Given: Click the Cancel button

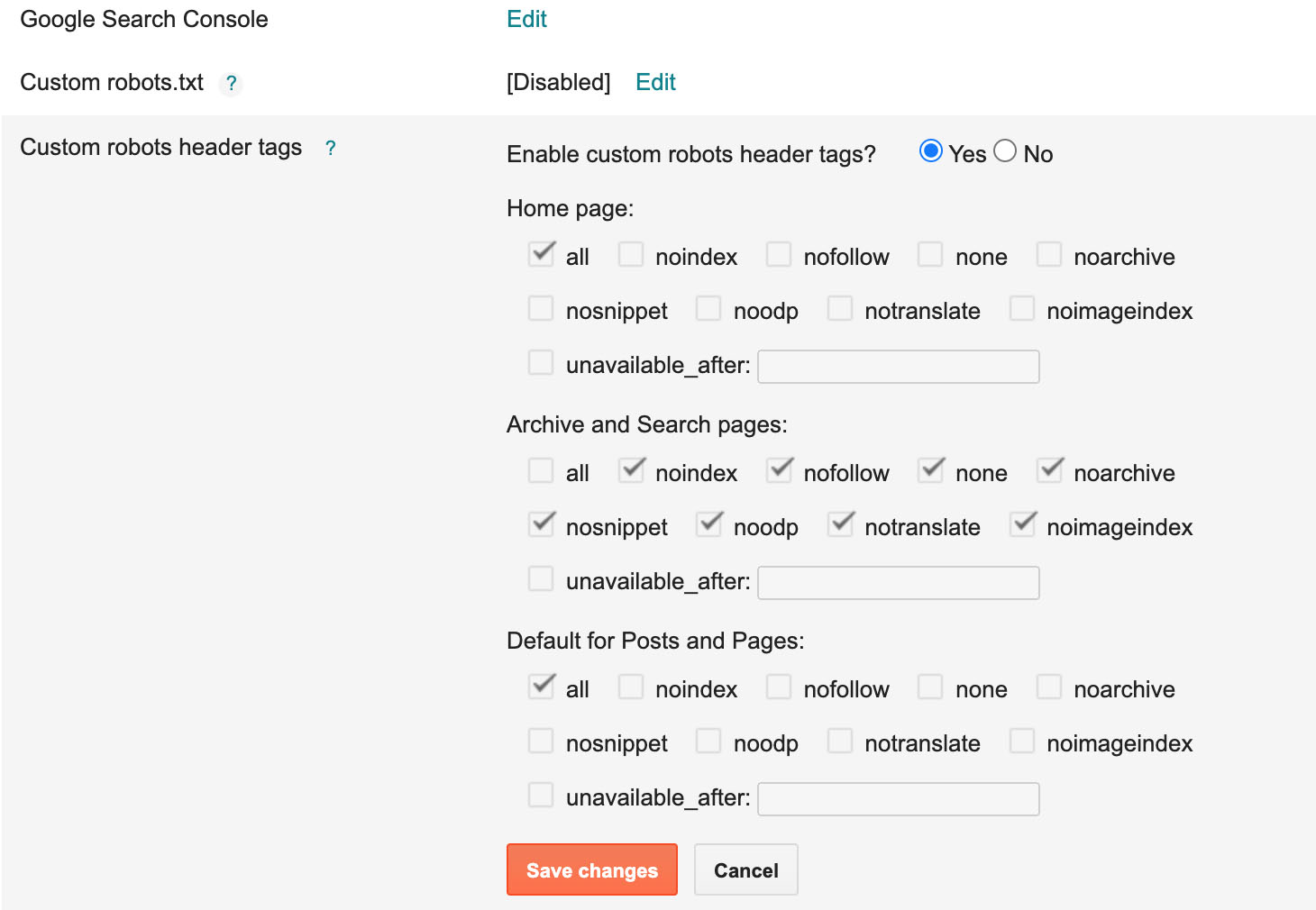Looking at the screenshot, I should coord(745,870).
